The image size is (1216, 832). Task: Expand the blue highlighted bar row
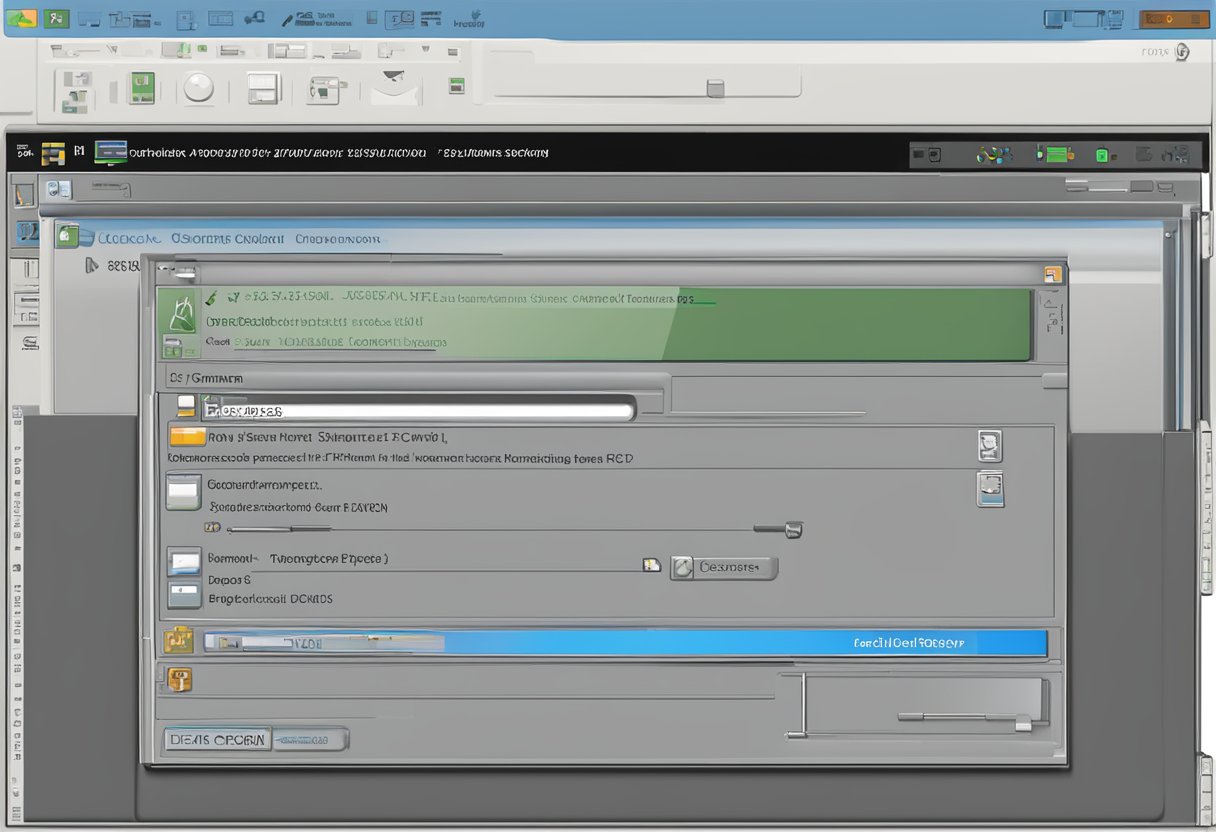(625, 643)
